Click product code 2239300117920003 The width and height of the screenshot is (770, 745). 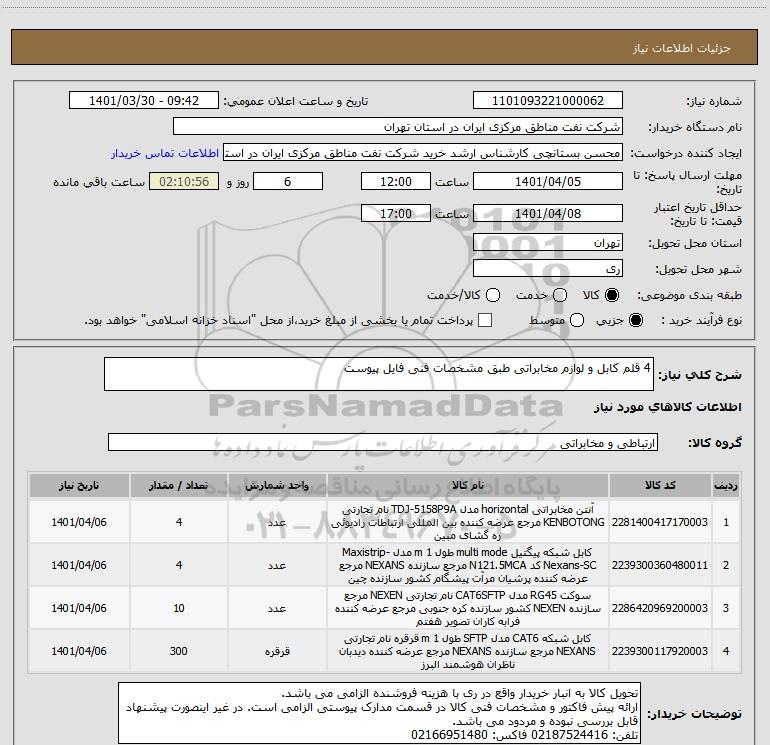pyautogui.click(x=660, y=651)
